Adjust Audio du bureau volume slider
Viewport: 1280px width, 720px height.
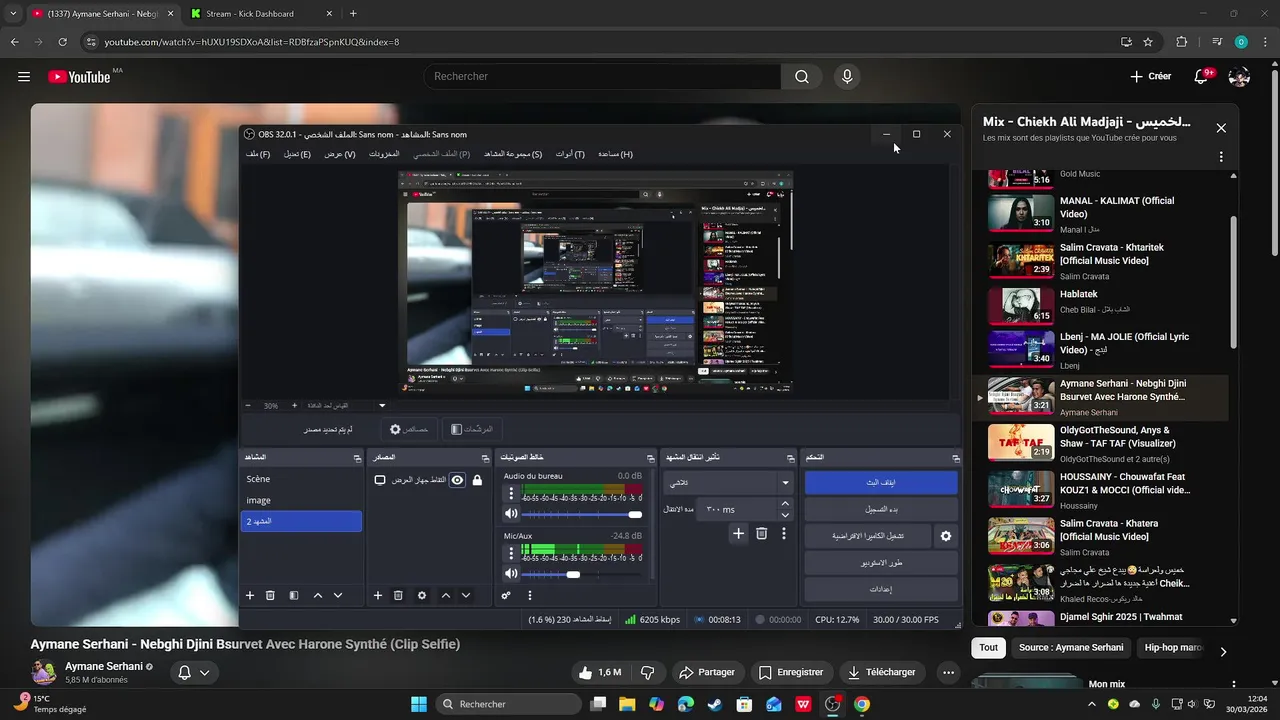pyautogui.click(x=582, y=514)
